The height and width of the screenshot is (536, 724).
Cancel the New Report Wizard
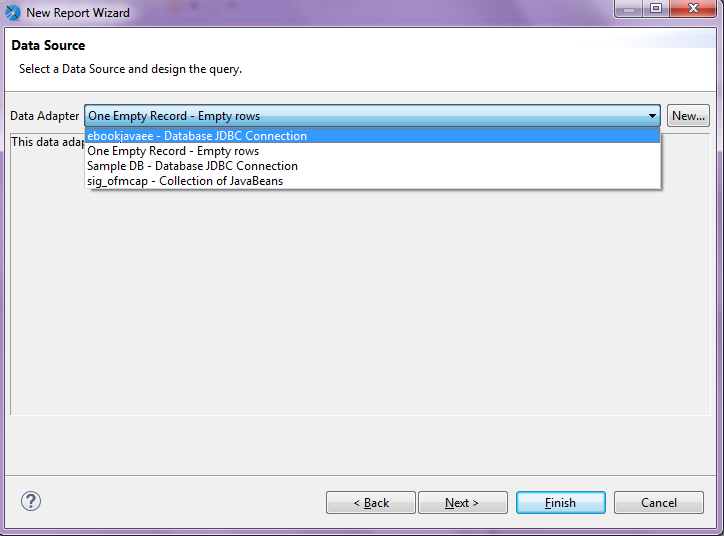[659, 502]
